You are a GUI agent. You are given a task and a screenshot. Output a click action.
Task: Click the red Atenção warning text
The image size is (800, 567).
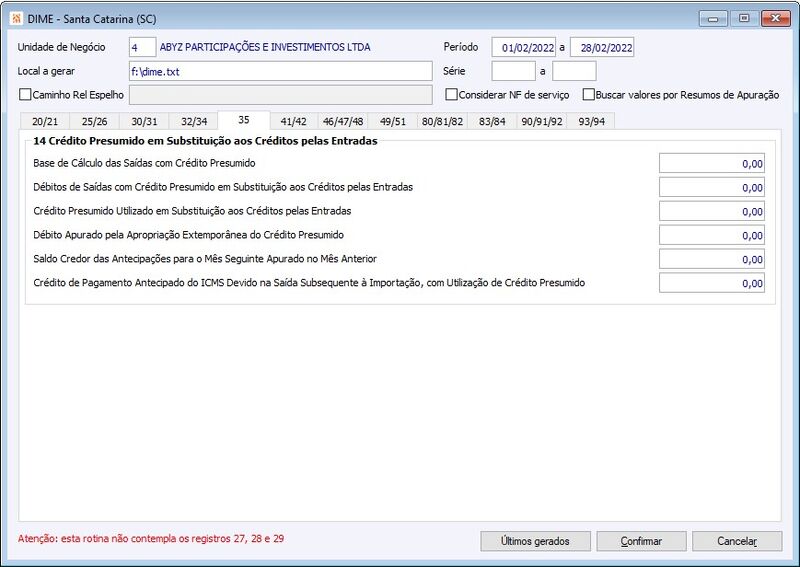click(151, 538)
